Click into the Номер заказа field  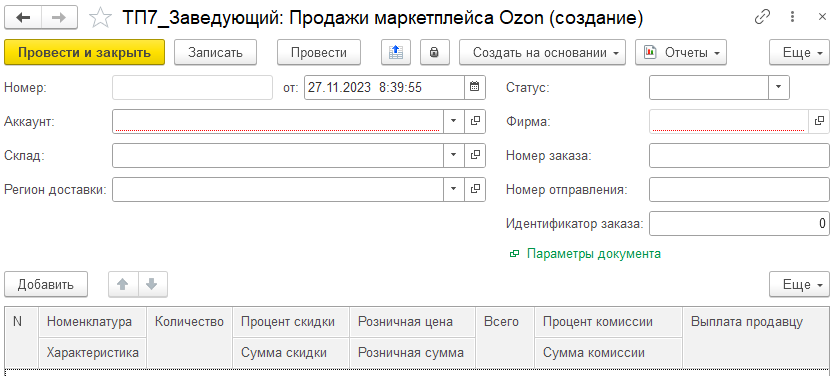point(739,155)
